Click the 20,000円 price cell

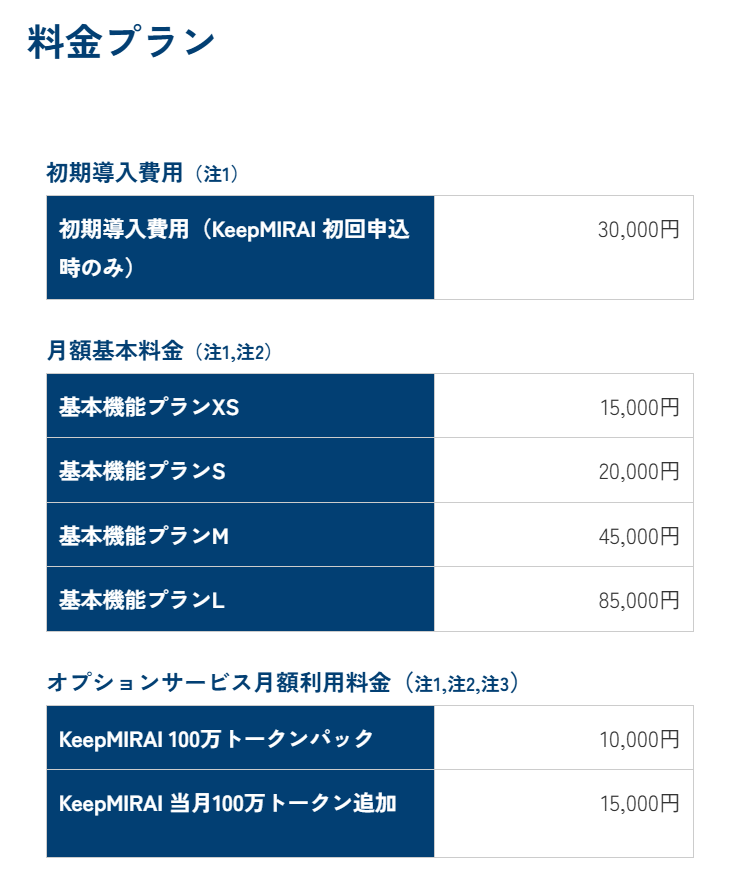click(638, 472)
